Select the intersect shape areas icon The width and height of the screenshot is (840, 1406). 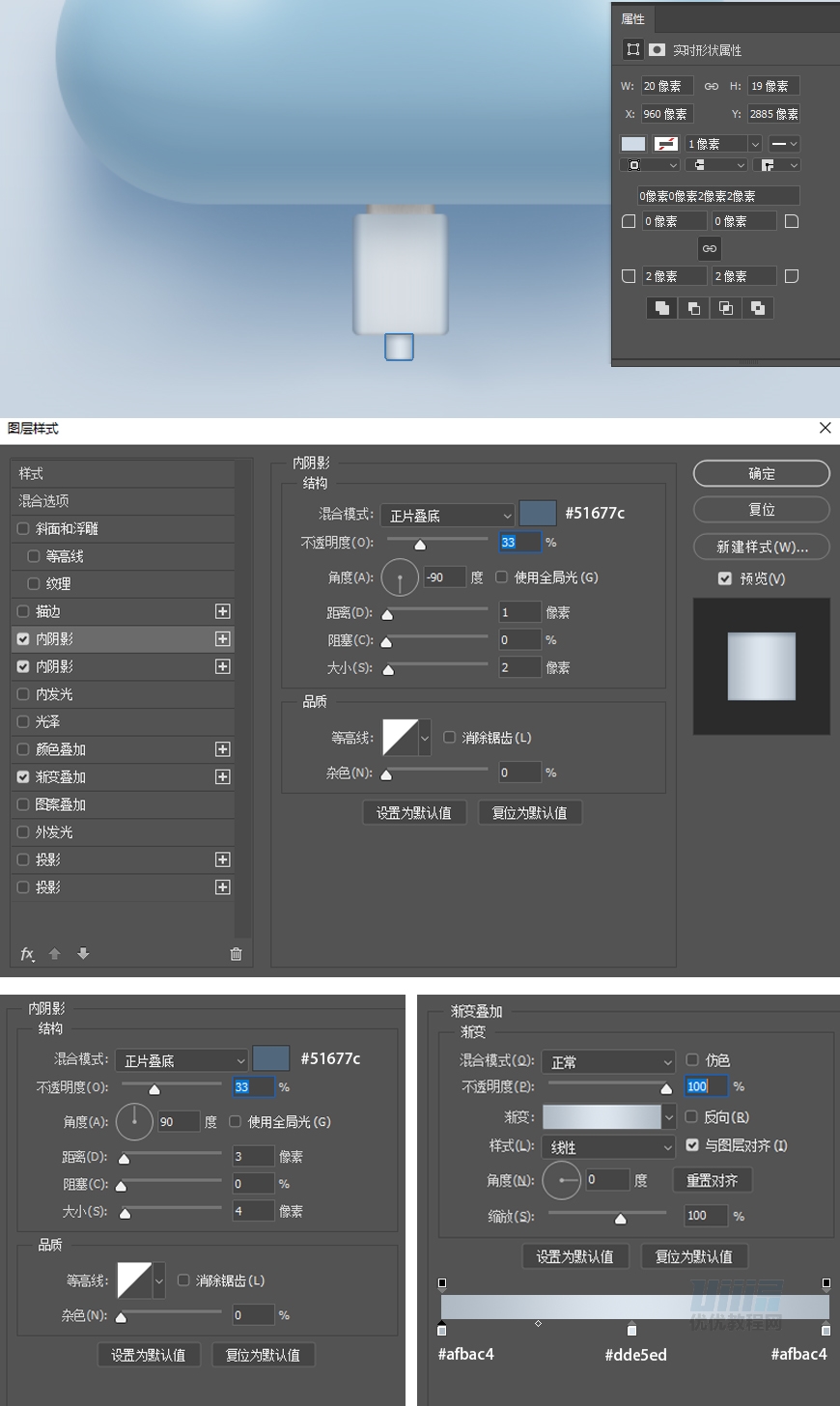click(725, 308)
